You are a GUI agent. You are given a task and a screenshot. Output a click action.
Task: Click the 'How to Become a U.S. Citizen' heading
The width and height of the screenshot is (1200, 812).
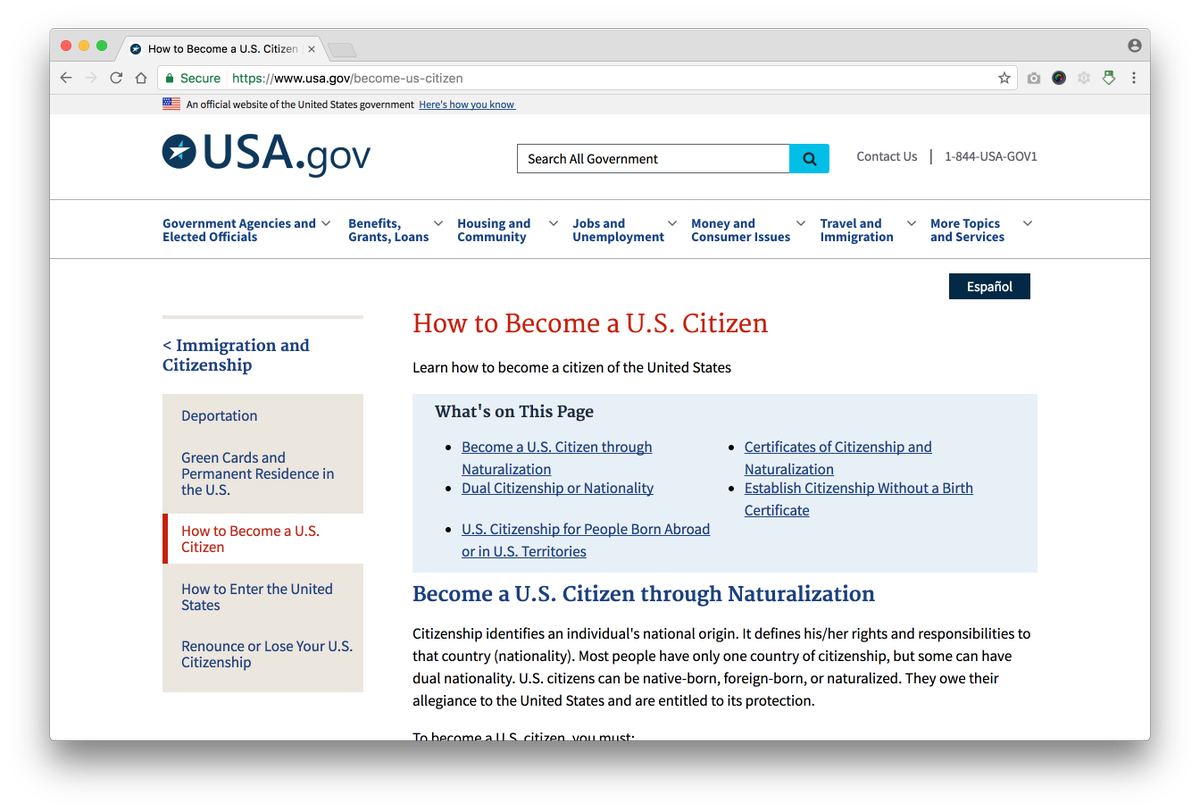click(590, 324)
